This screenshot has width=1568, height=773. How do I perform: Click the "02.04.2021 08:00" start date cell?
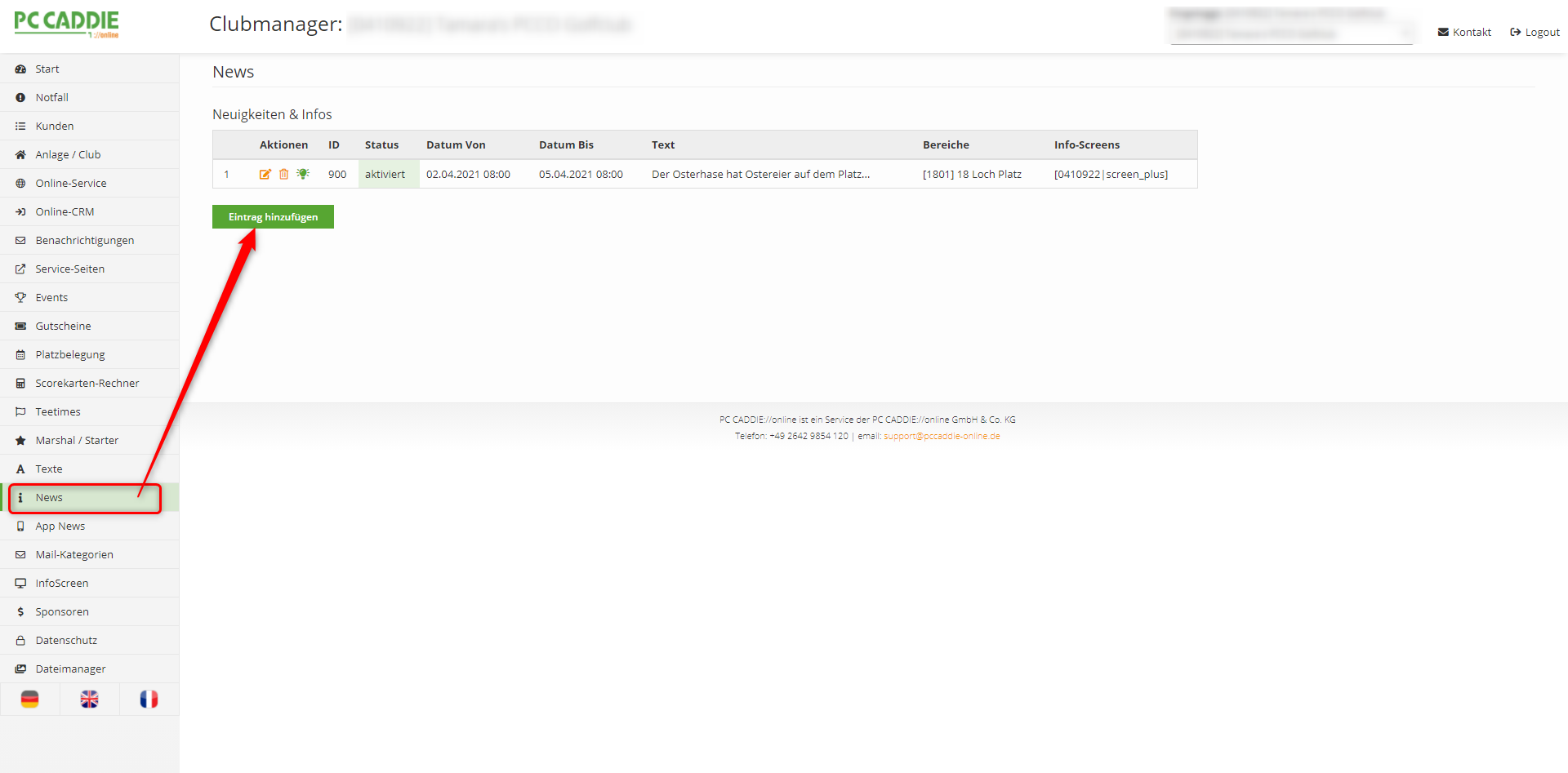click(468, 175)
